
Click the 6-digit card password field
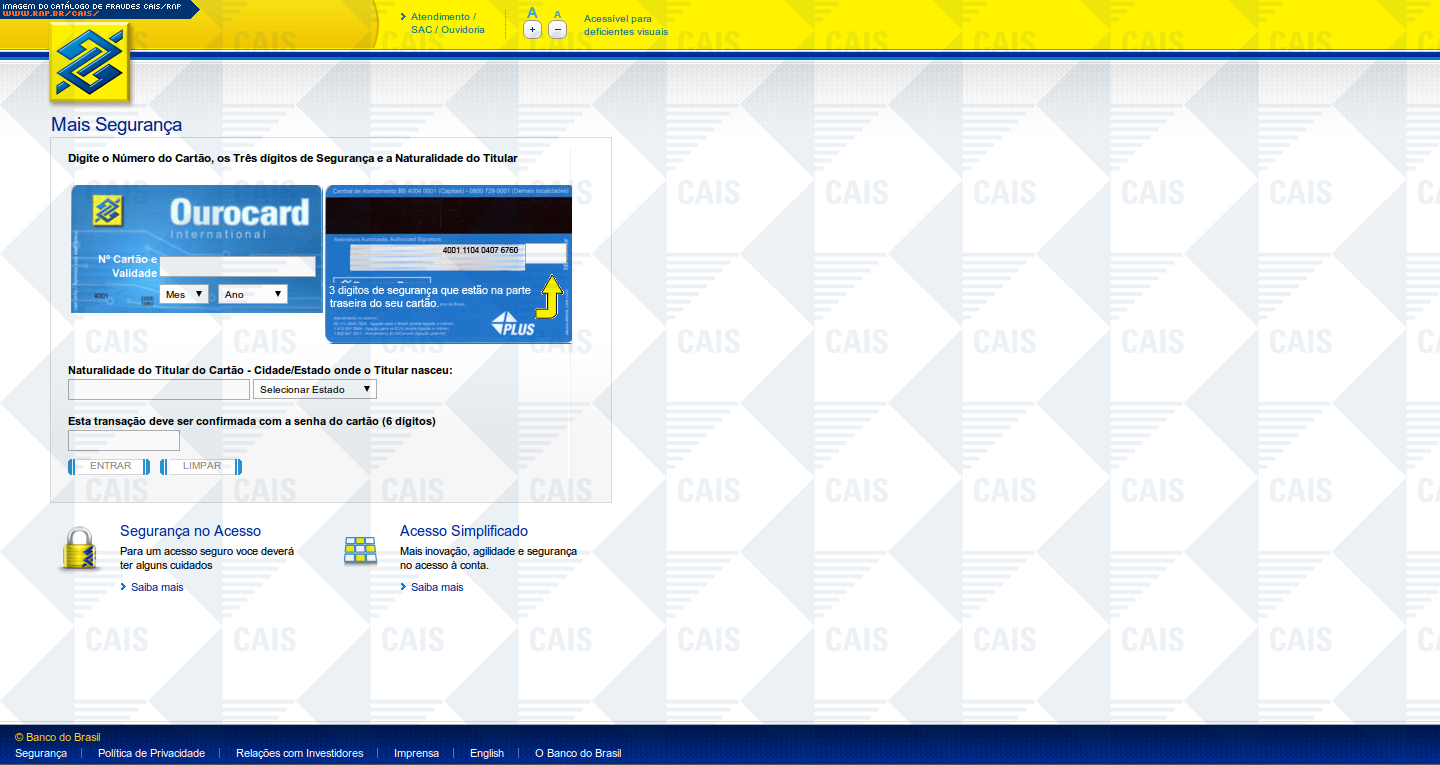[124, 440]
